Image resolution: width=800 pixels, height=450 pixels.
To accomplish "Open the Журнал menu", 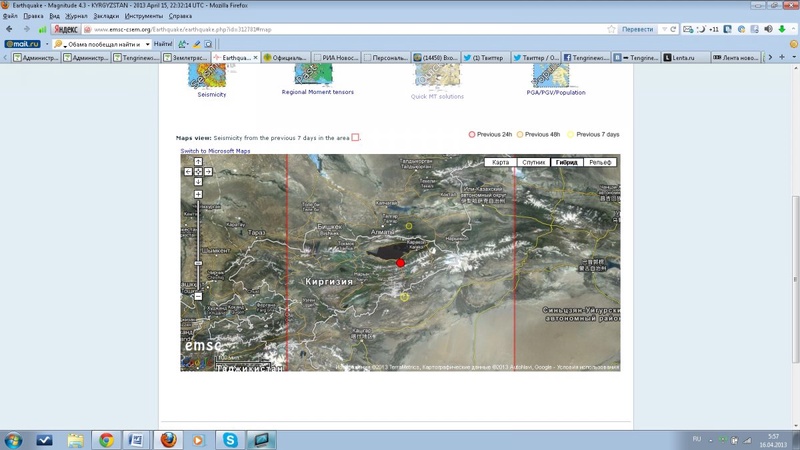I will pos(76,17).
